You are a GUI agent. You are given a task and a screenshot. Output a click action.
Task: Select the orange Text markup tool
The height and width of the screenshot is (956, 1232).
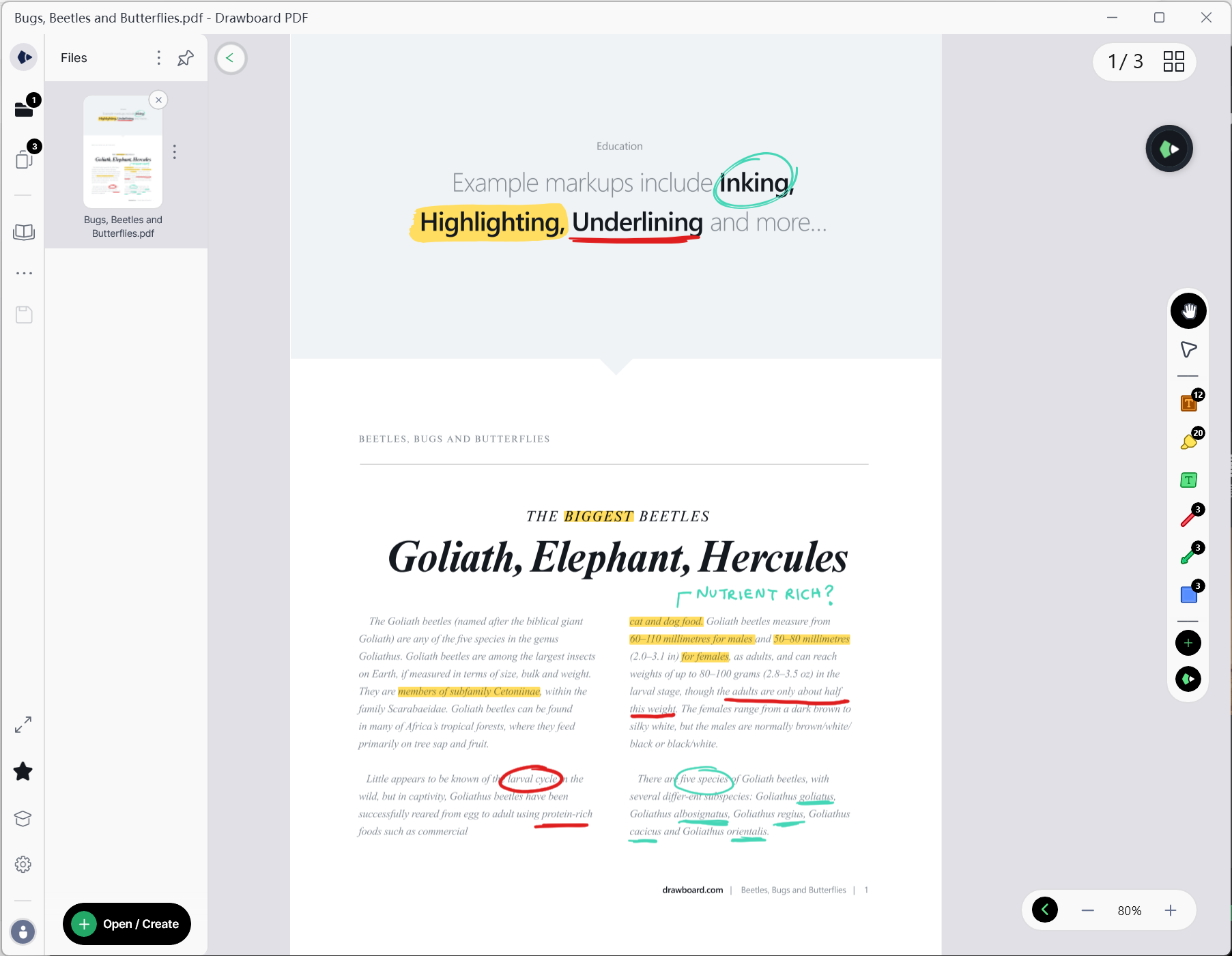1188,403
